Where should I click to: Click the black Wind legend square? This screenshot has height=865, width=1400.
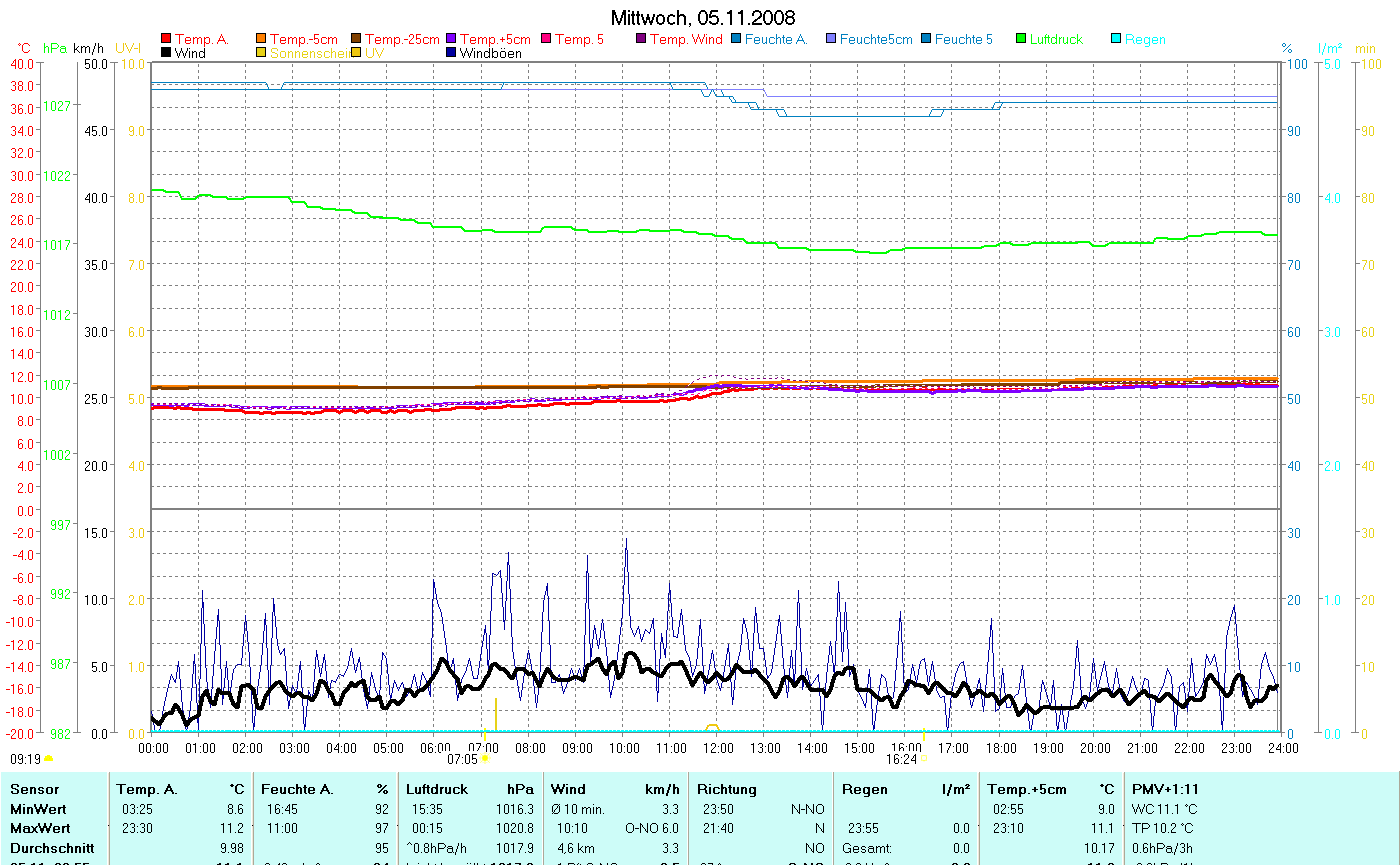click(166, 53)
